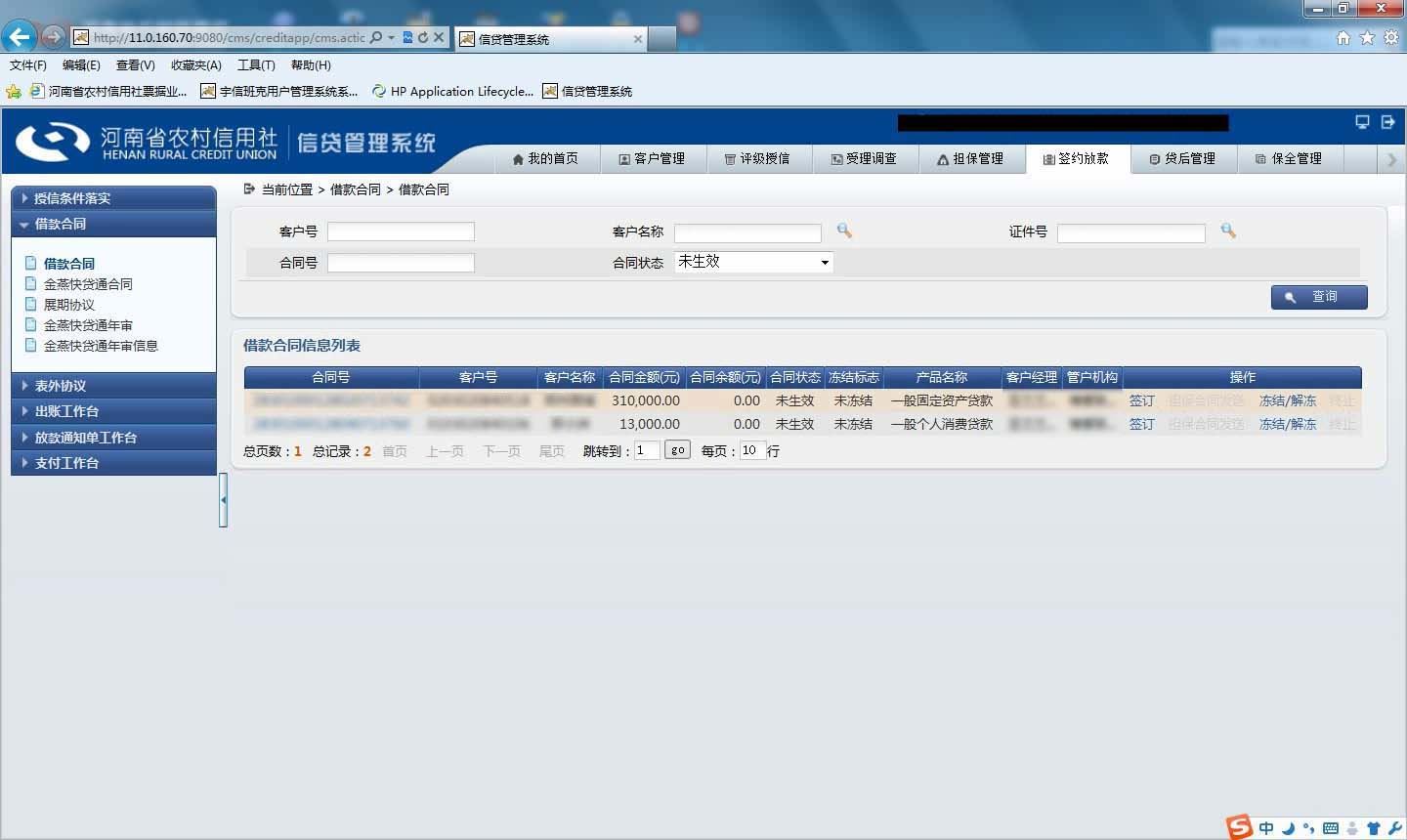Click 签订 for the 13,000.00 contract
Image resolution: width=1407 pixels, height=840 pixels.
pos(1141,424)
